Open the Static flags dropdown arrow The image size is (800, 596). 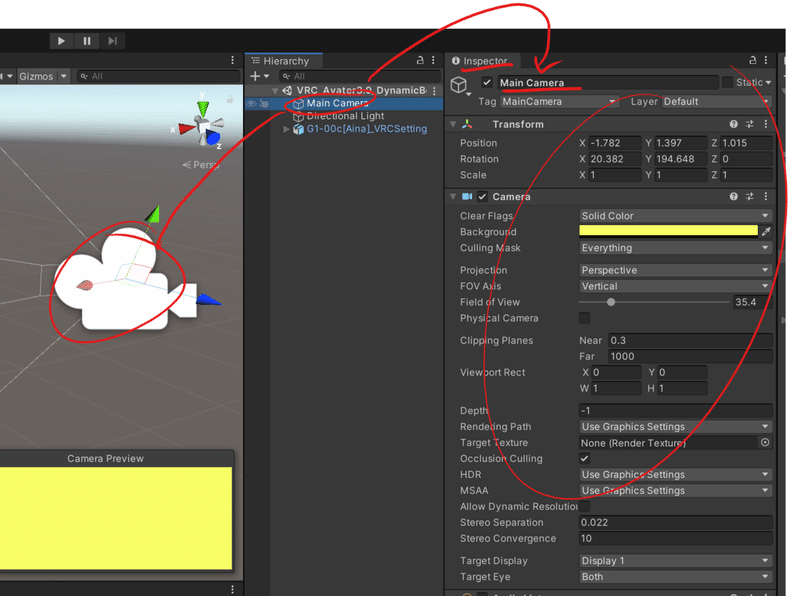tap(768, 82)
